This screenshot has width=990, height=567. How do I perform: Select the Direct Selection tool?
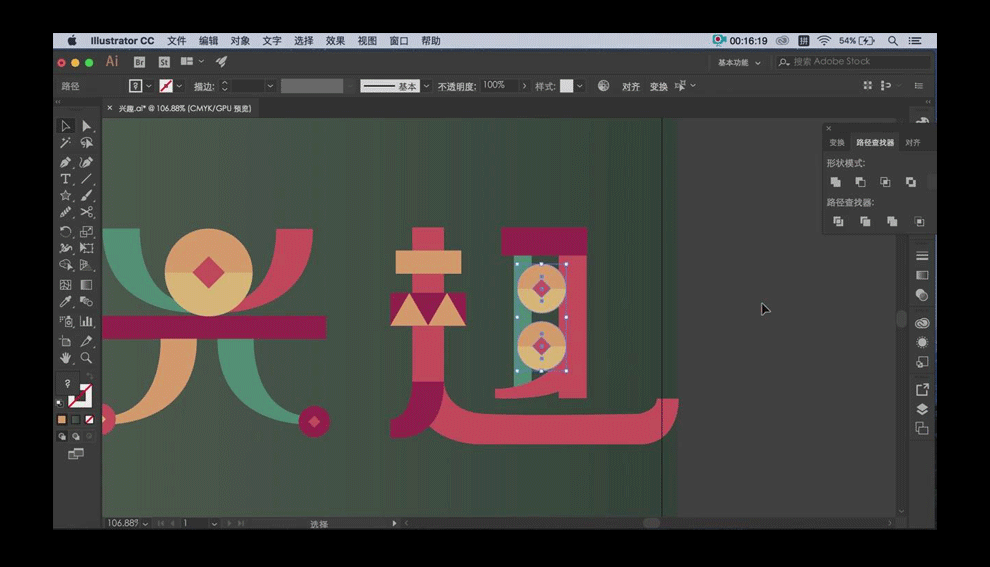coord(87,126)
